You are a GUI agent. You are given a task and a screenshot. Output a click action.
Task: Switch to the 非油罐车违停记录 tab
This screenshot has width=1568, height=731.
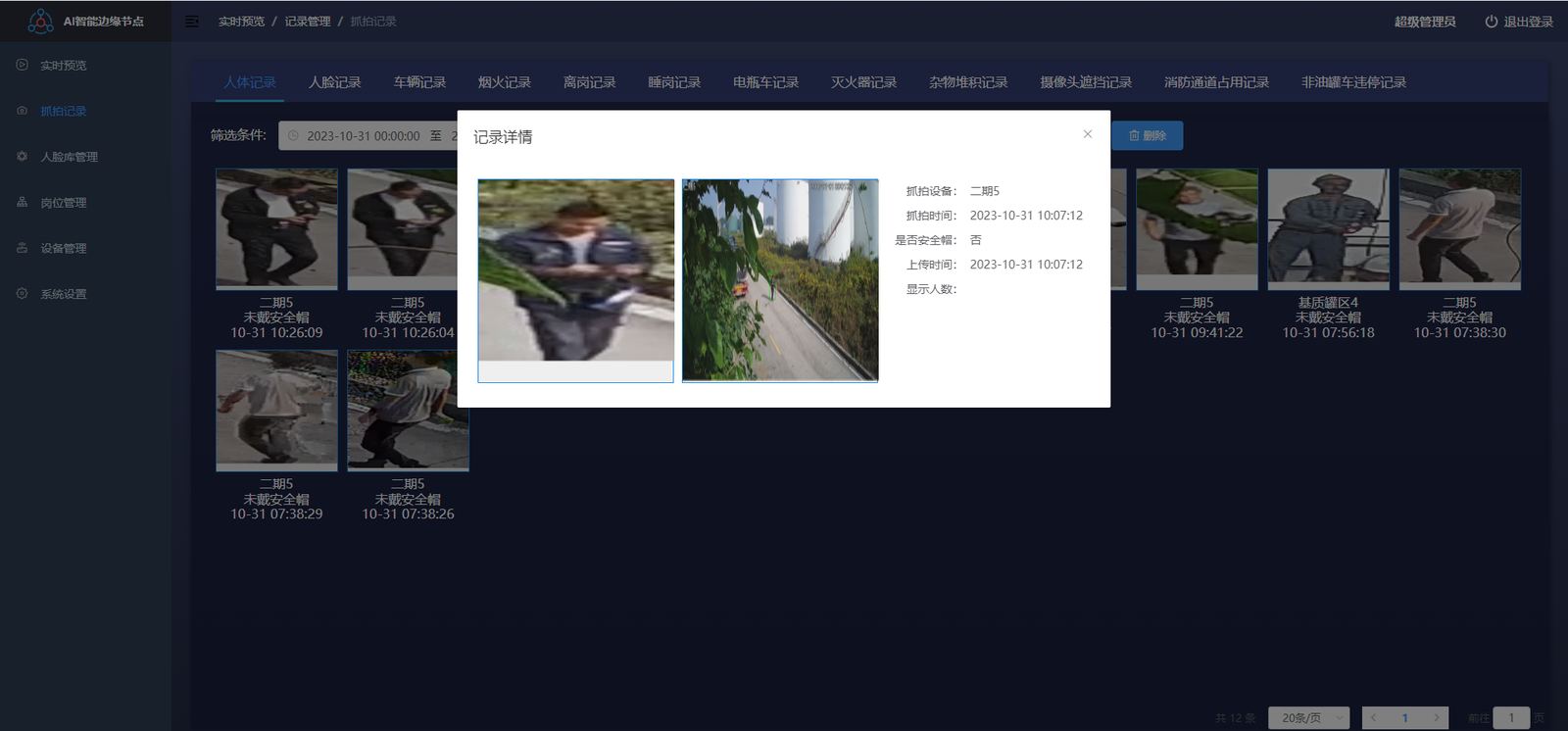pos(1354,82)
